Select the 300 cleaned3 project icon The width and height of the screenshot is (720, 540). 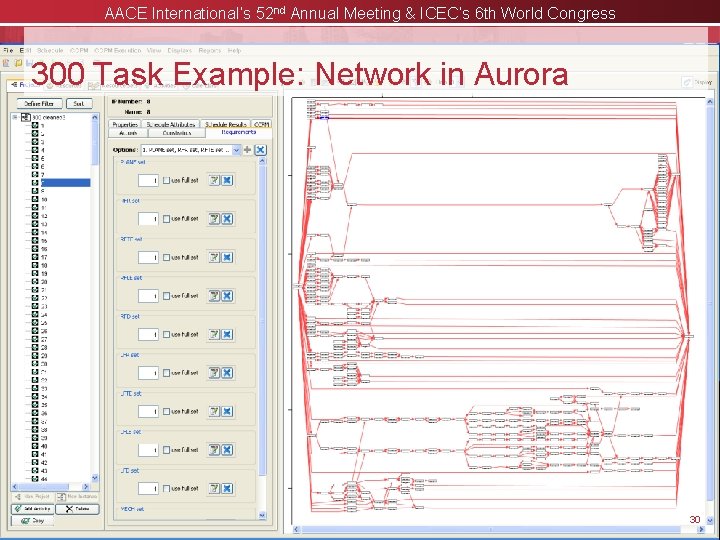tap(26, 117)
